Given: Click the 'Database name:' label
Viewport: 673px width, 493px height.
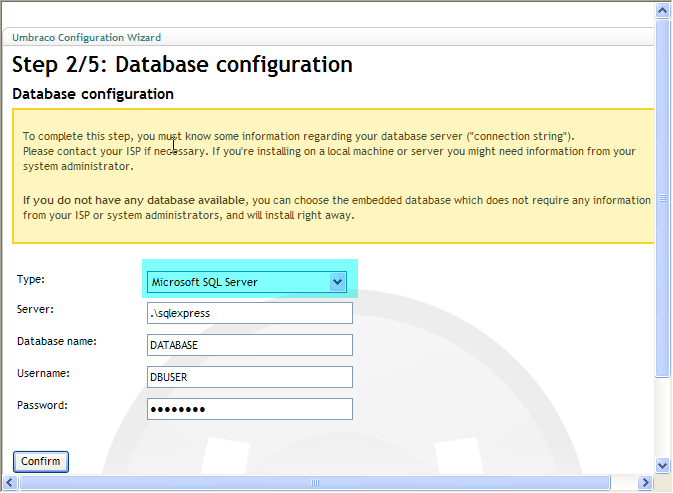Looking at the screenshot, I should tap(57, 341).
